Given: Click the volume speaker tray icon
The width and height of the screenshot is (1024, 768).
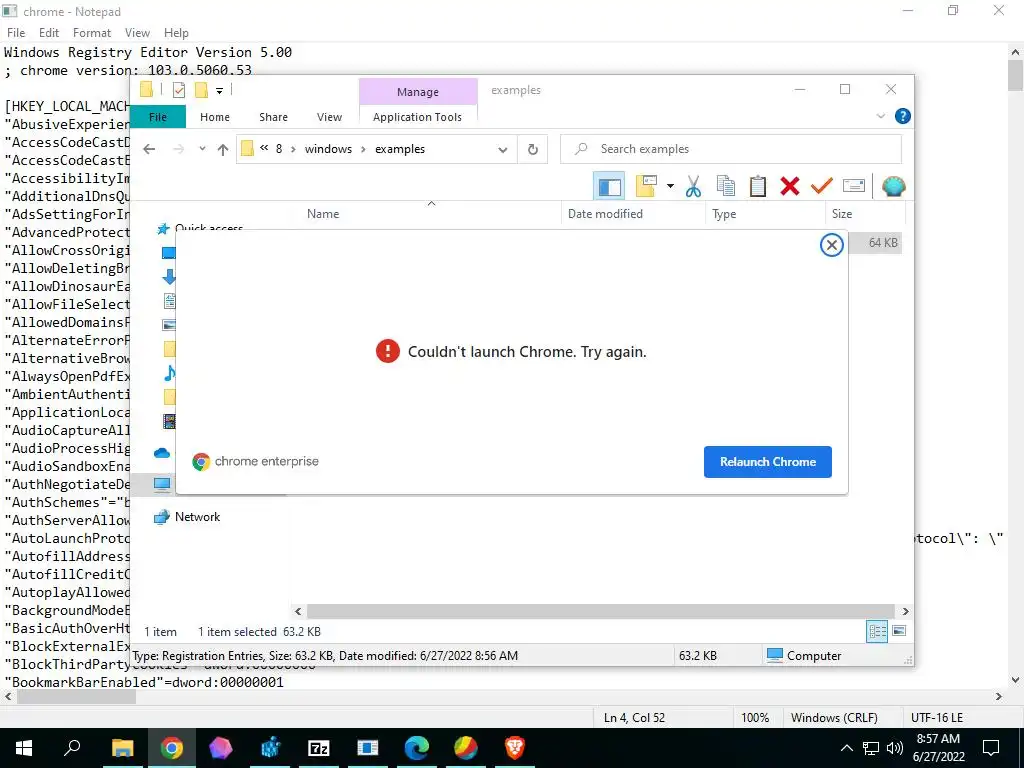Looking at the screenshot, I should pos(895,748).
